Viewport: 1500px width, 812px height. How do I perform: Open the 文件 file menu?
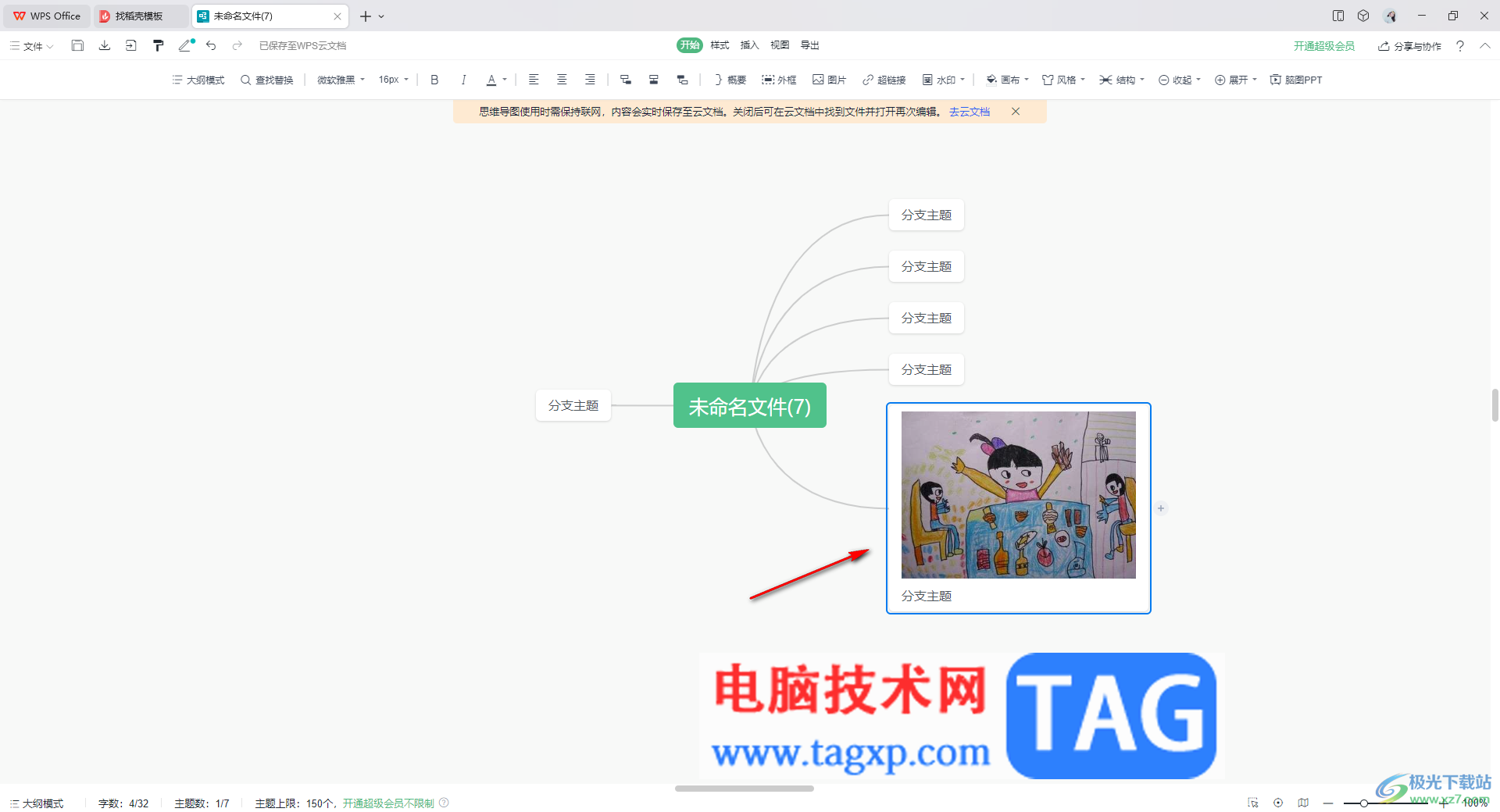(x=32, y=46)
